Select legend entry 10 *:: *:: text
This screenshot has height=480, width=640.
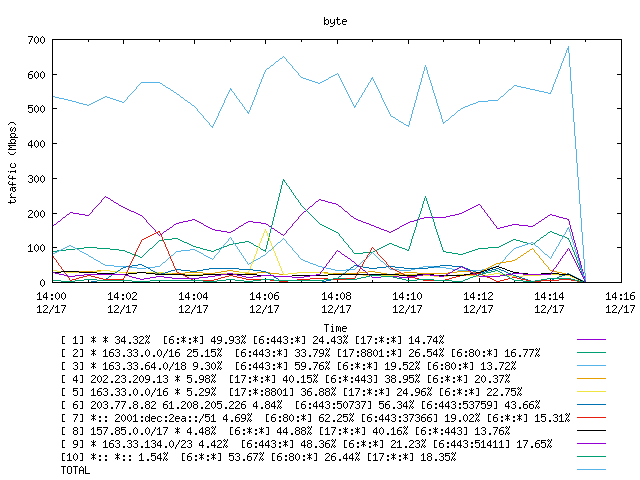click(x=258, y=457)
